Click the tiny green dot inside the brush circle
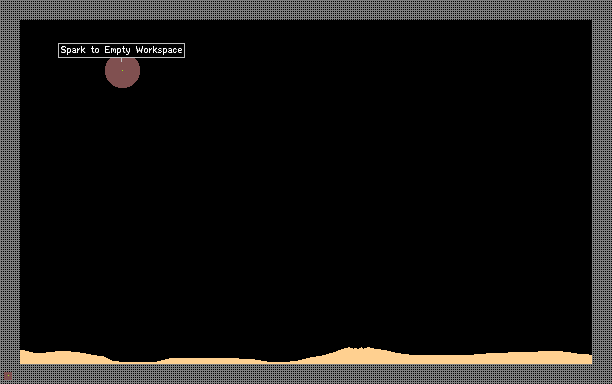The width and height of the screenshot is (612, 384). point(123,71)
